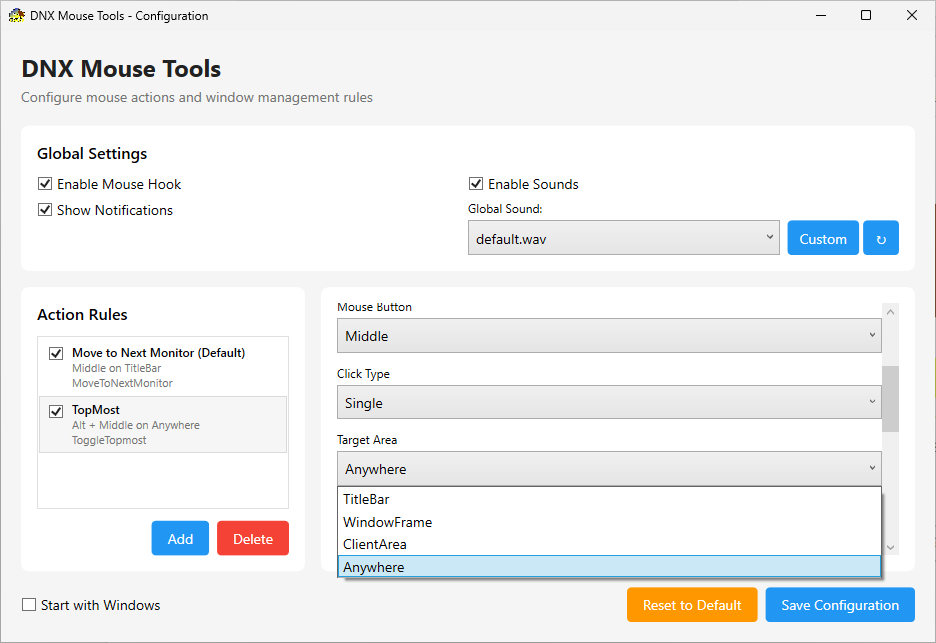Uncheck the TopMost rule checkbox
This screenshot has height=643, width=936.
pyautogui.click(x=56, y=410)
